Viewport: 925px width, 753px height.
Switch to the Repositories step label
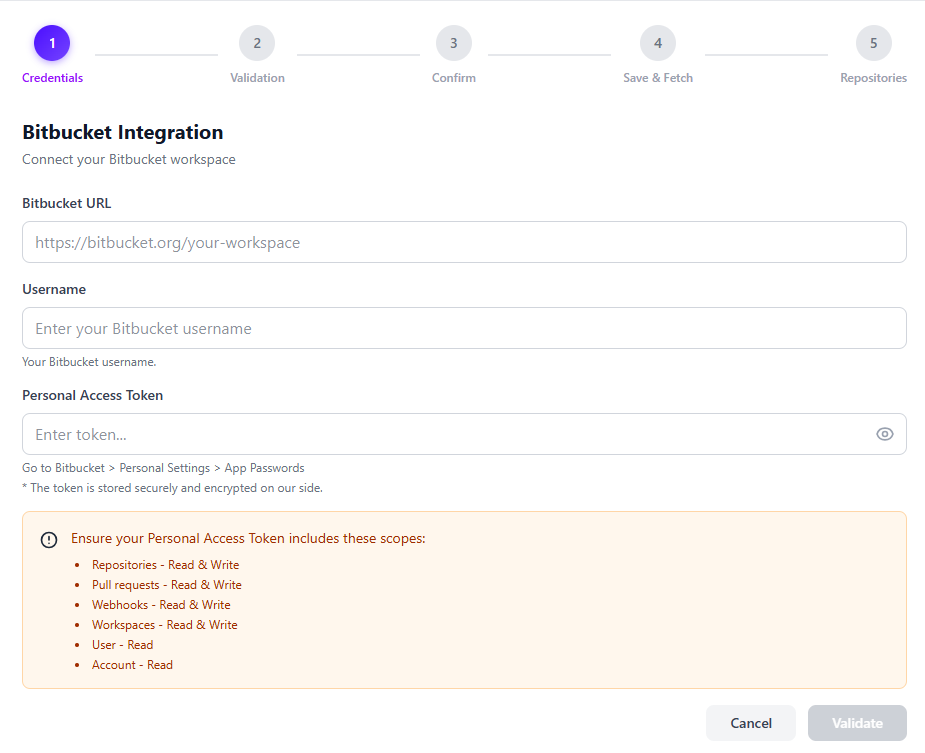pos(873,77)
